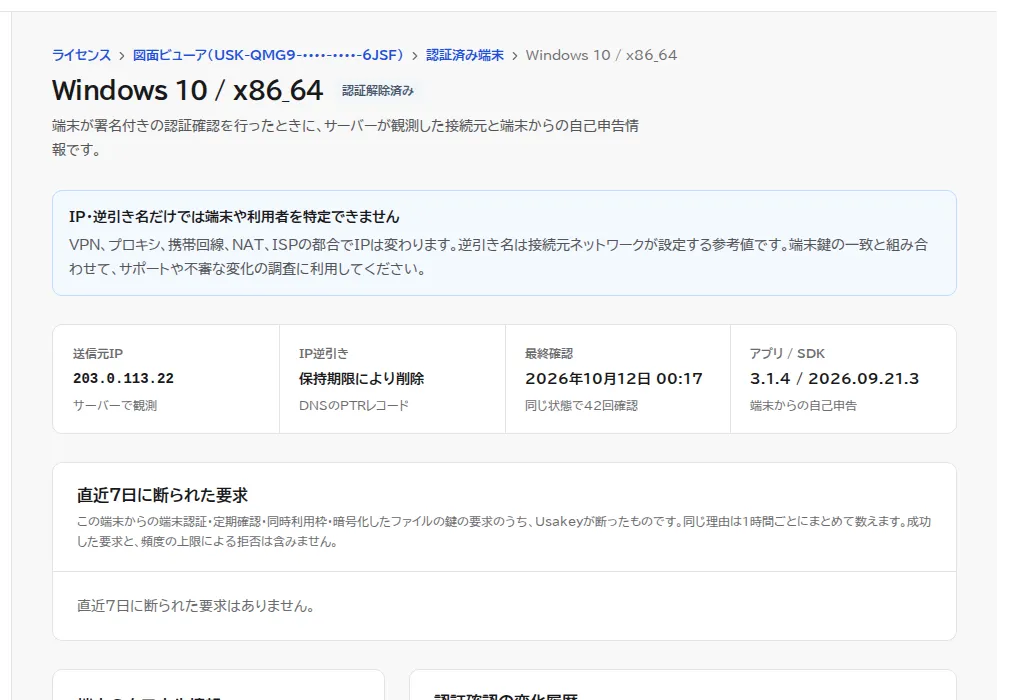
Task: Click the IP・逆引き名だけでは notice heading
Action: coord(234,217)
